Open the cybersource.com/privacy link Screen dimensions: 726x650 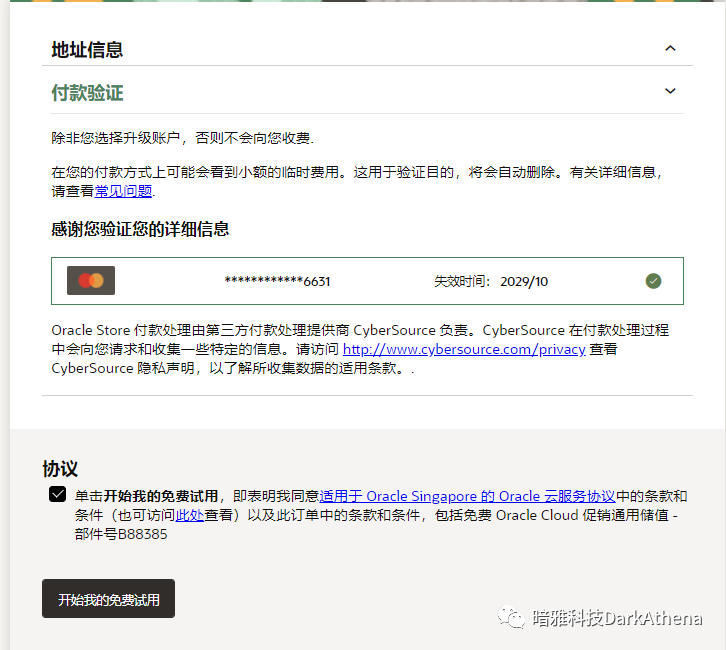(x=464, y=349)
